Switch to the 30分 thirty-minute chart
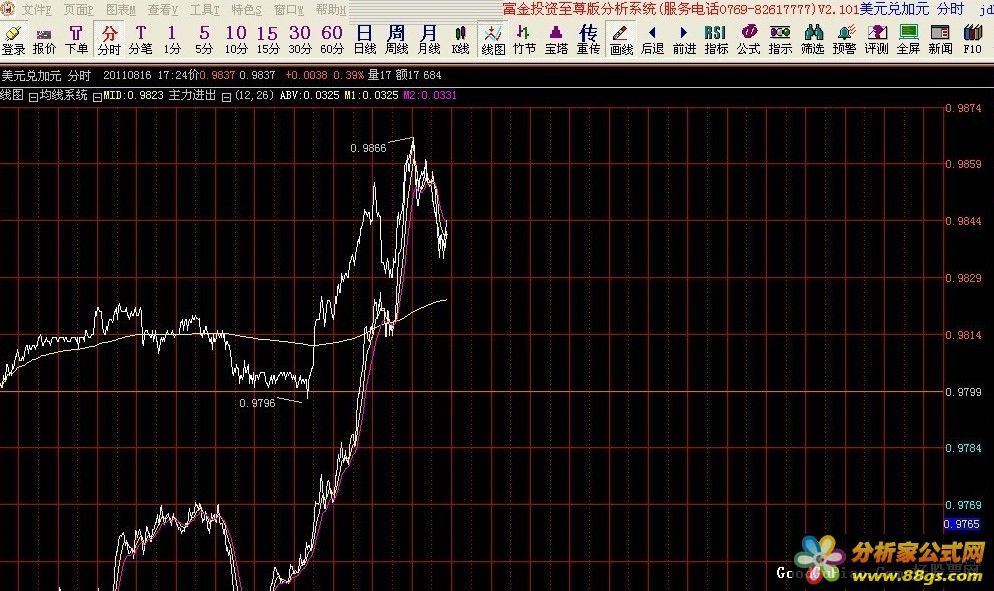The height and width of the screenshot is (591, 994). [x=300, y=39]
